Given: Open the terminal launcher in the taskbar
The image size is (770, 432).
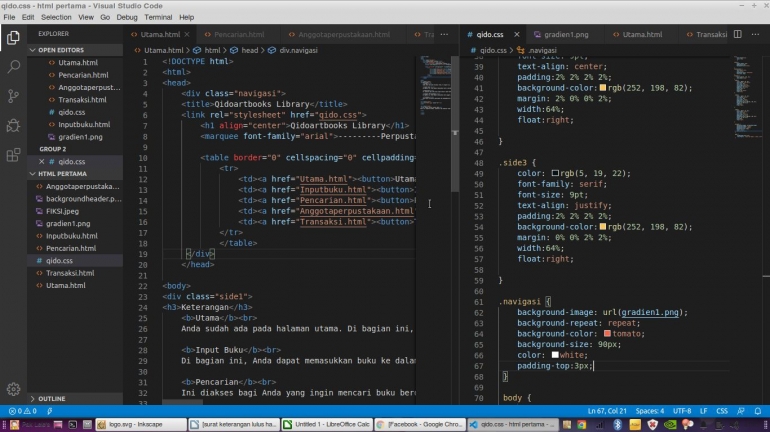Looking at the screenshot, I should point(73,425).
